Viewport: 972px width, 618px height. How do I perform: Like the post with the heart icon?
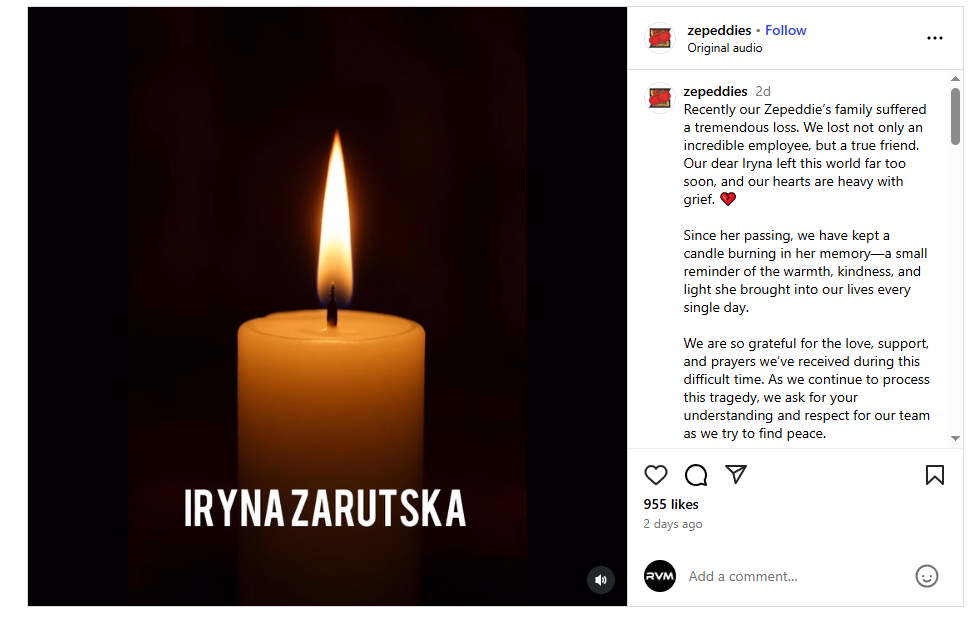655,475
